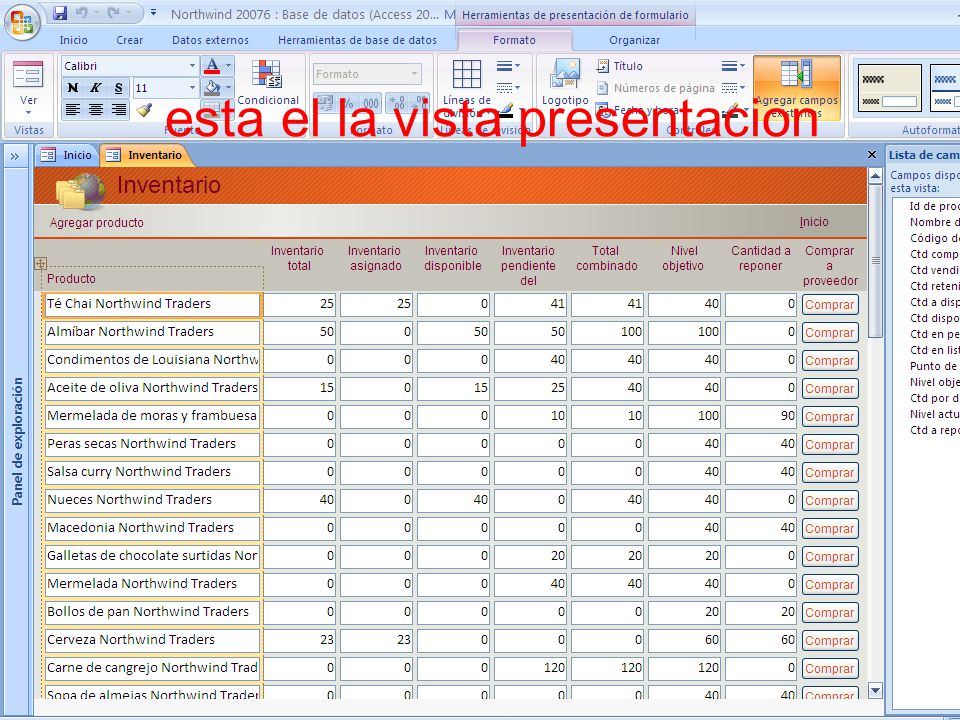Insert a Logotipo image
The image size is (960, 720).
pyautogui.click(x=564, y=83)
